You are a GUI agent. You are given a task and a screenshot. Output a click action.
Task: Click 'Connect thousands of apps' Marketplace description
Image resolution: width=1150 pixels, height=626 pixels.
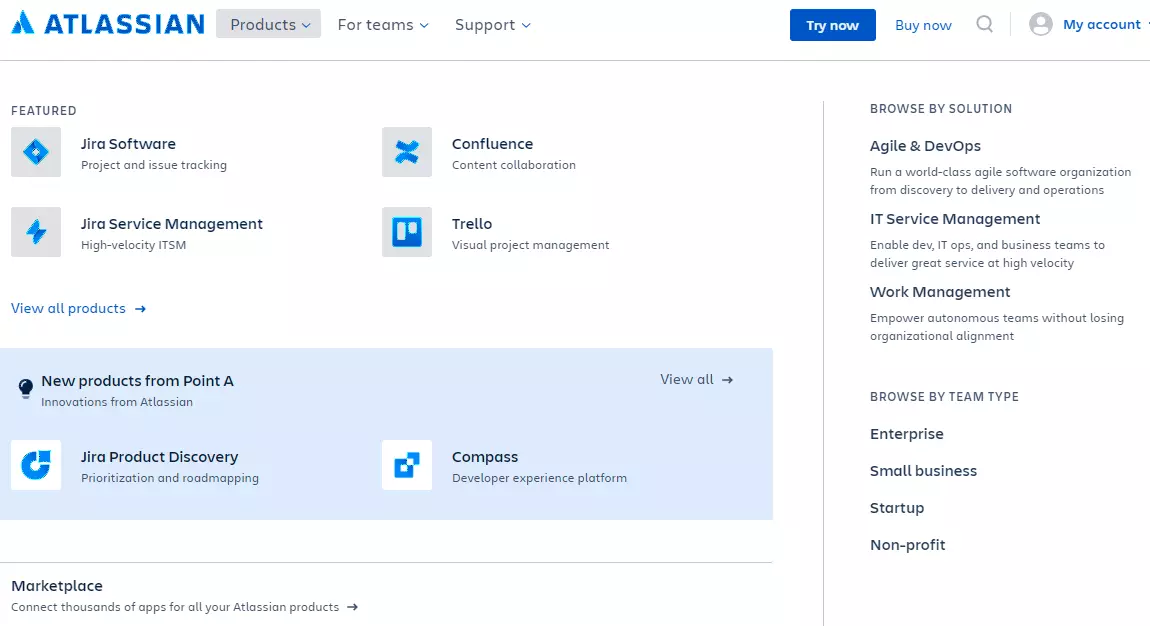(175, 607)
